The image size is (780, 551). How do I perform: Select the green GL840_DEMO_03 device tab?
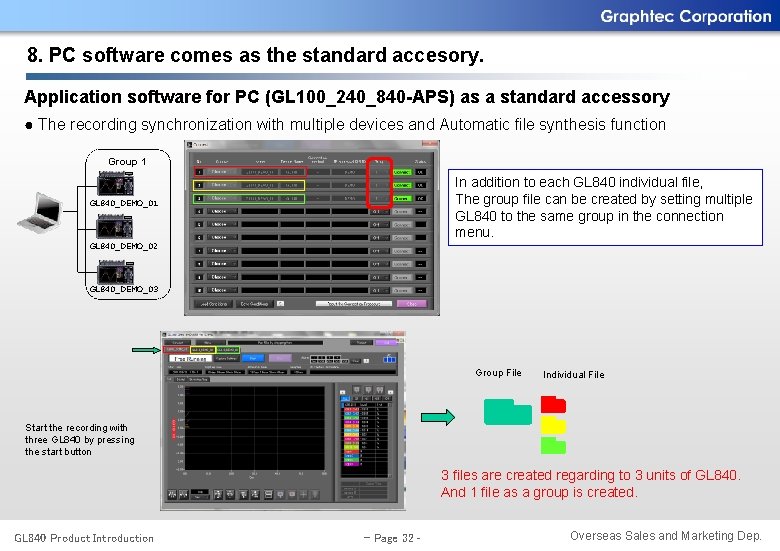pyautogui.click(x=228, y=350)
